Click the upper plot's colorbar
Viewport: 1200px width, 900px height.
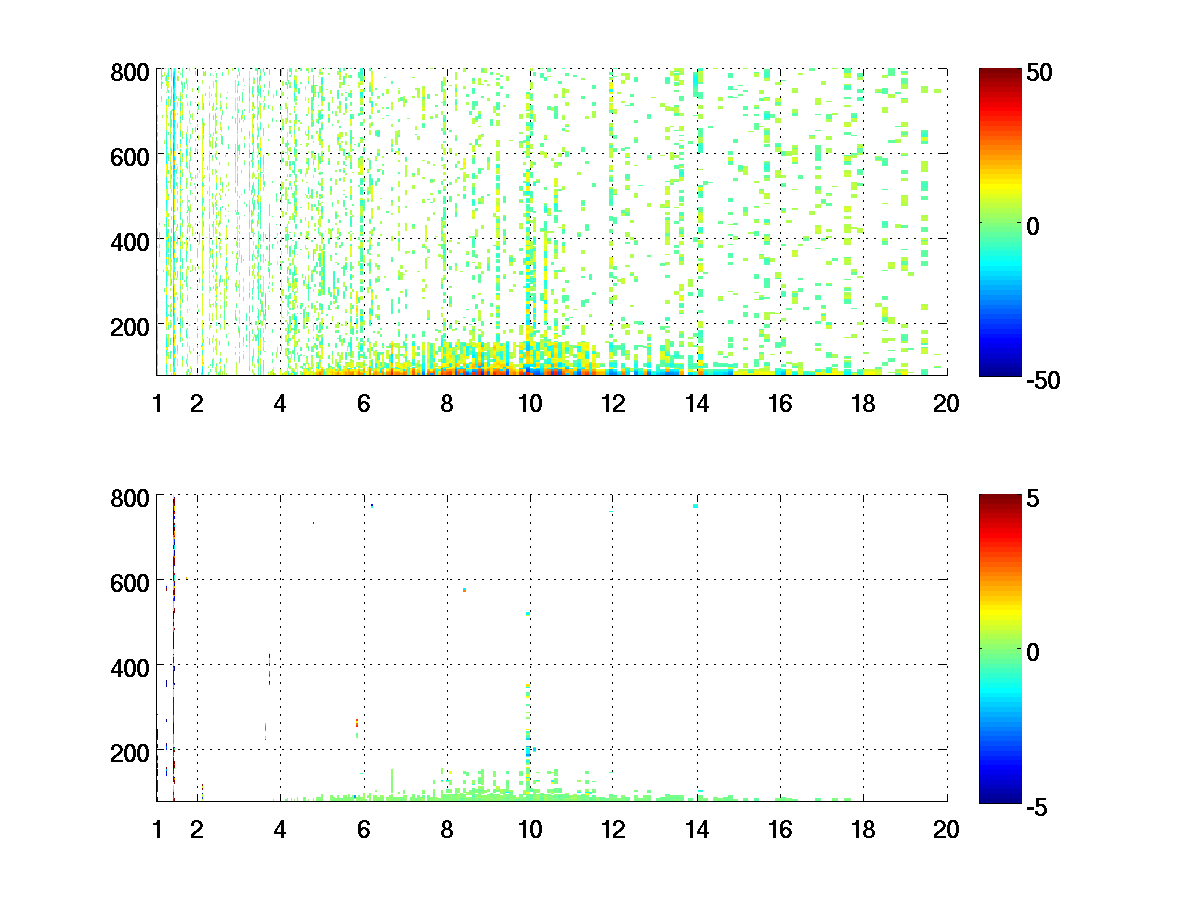pyautogui.click(x=1000, y=222)
